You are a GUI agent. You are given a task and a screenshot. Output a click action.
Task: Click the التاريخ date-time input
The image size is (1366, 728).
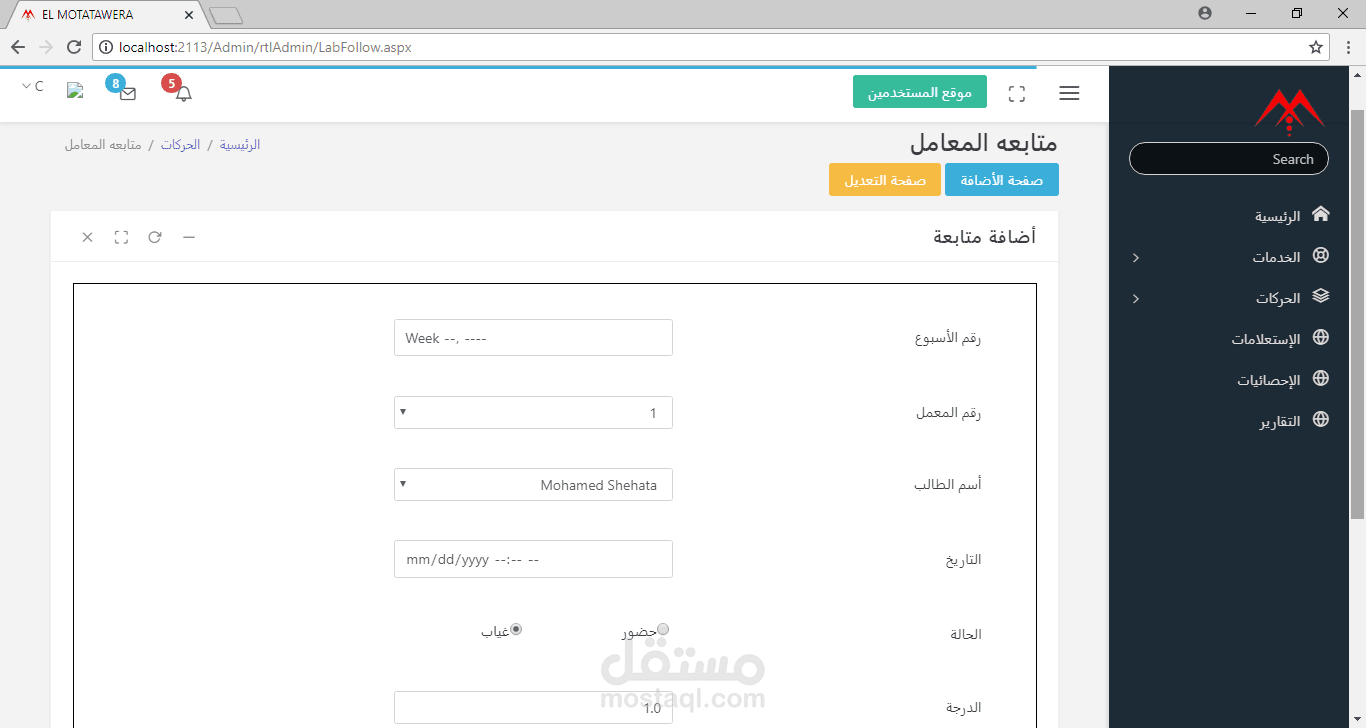pos(533,559)
